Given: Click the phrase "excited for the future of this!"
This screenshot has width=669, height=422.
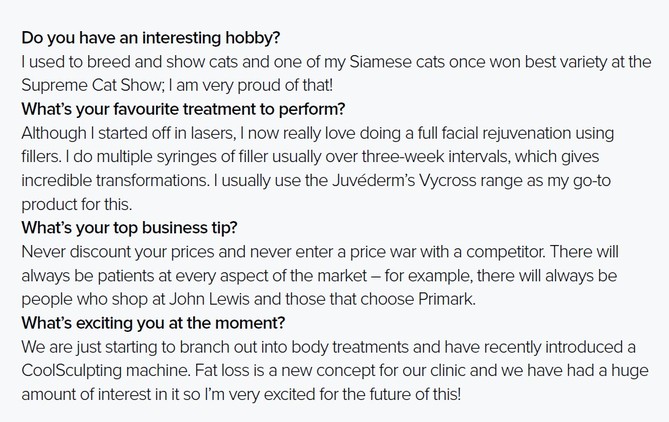Looking at the screenshot, I should tap(362, 394).
